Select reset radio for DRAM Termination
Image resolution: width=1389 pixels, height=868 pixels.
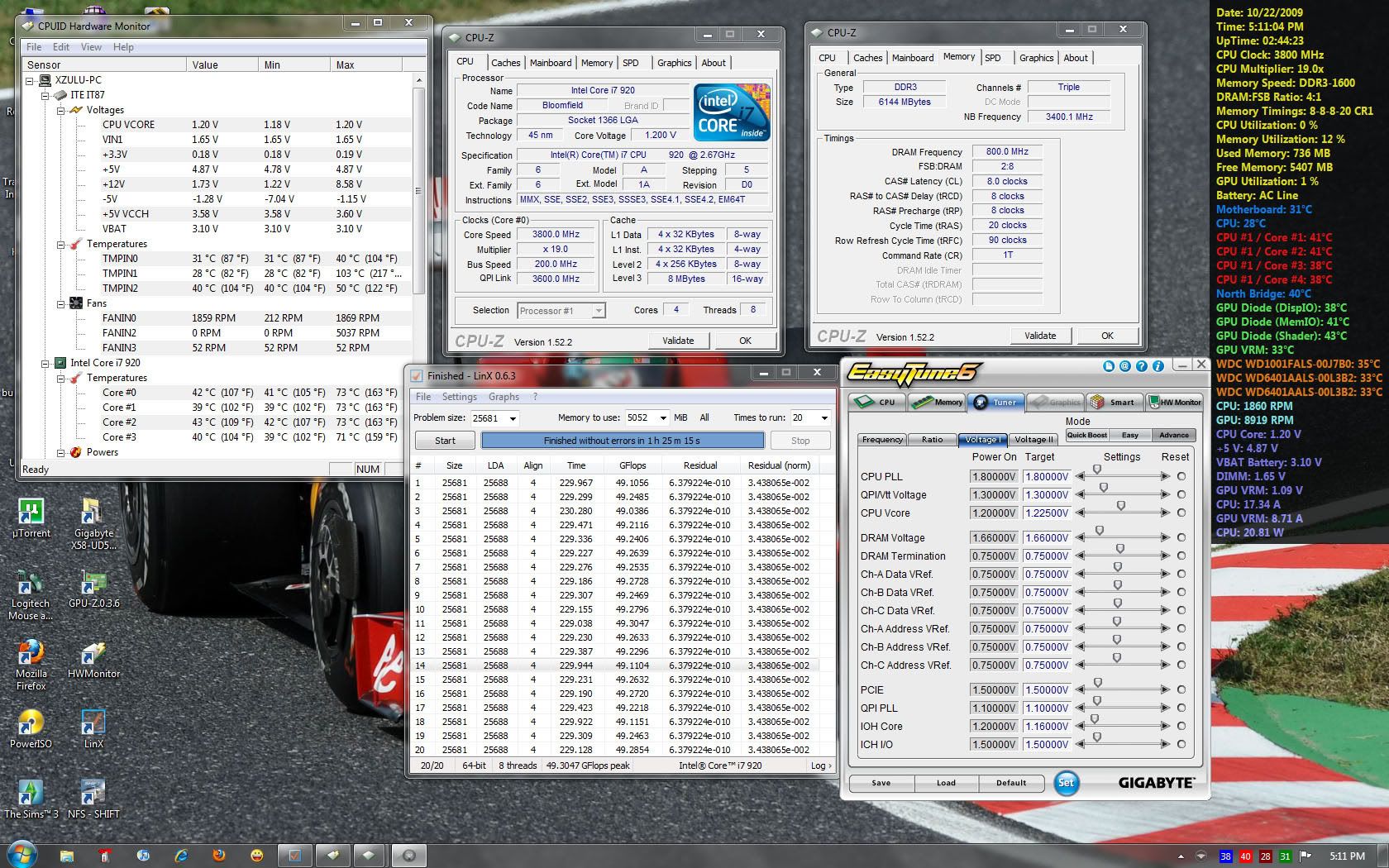coord(1181,556)
